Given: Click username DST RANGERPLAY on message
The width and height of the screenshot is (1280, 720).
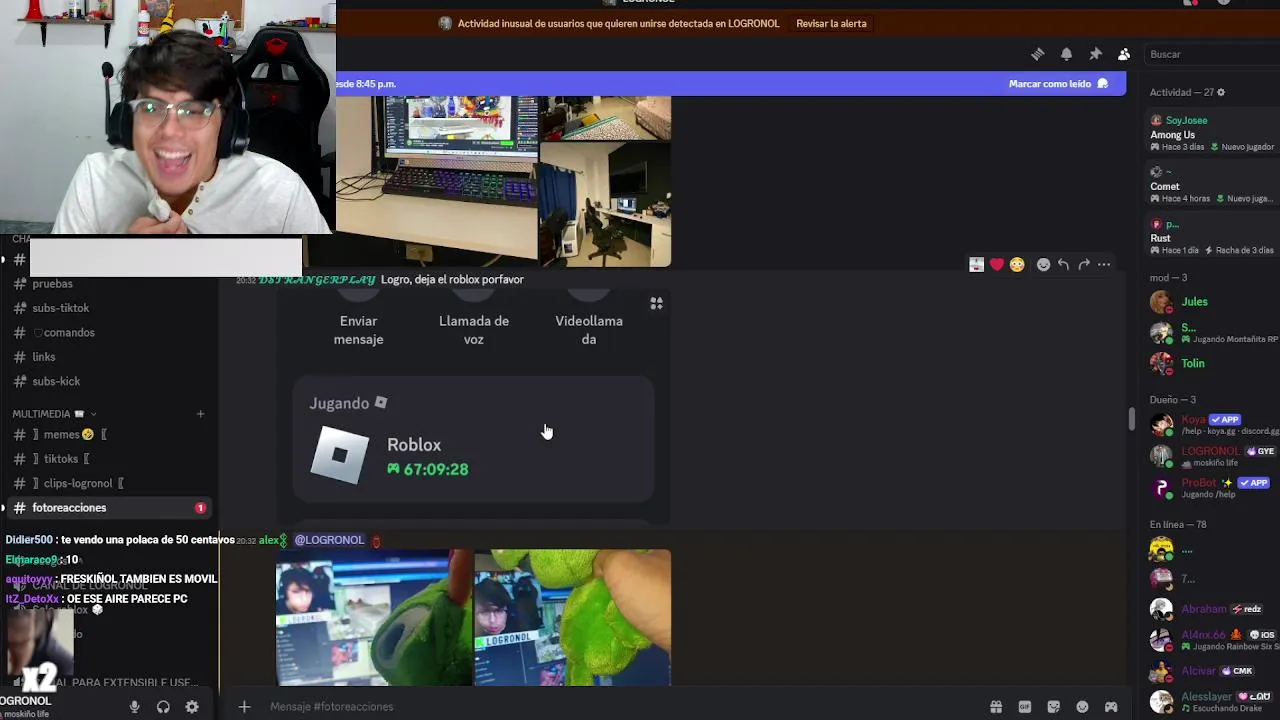Looking at the screenshot, I should click(317, 280).
